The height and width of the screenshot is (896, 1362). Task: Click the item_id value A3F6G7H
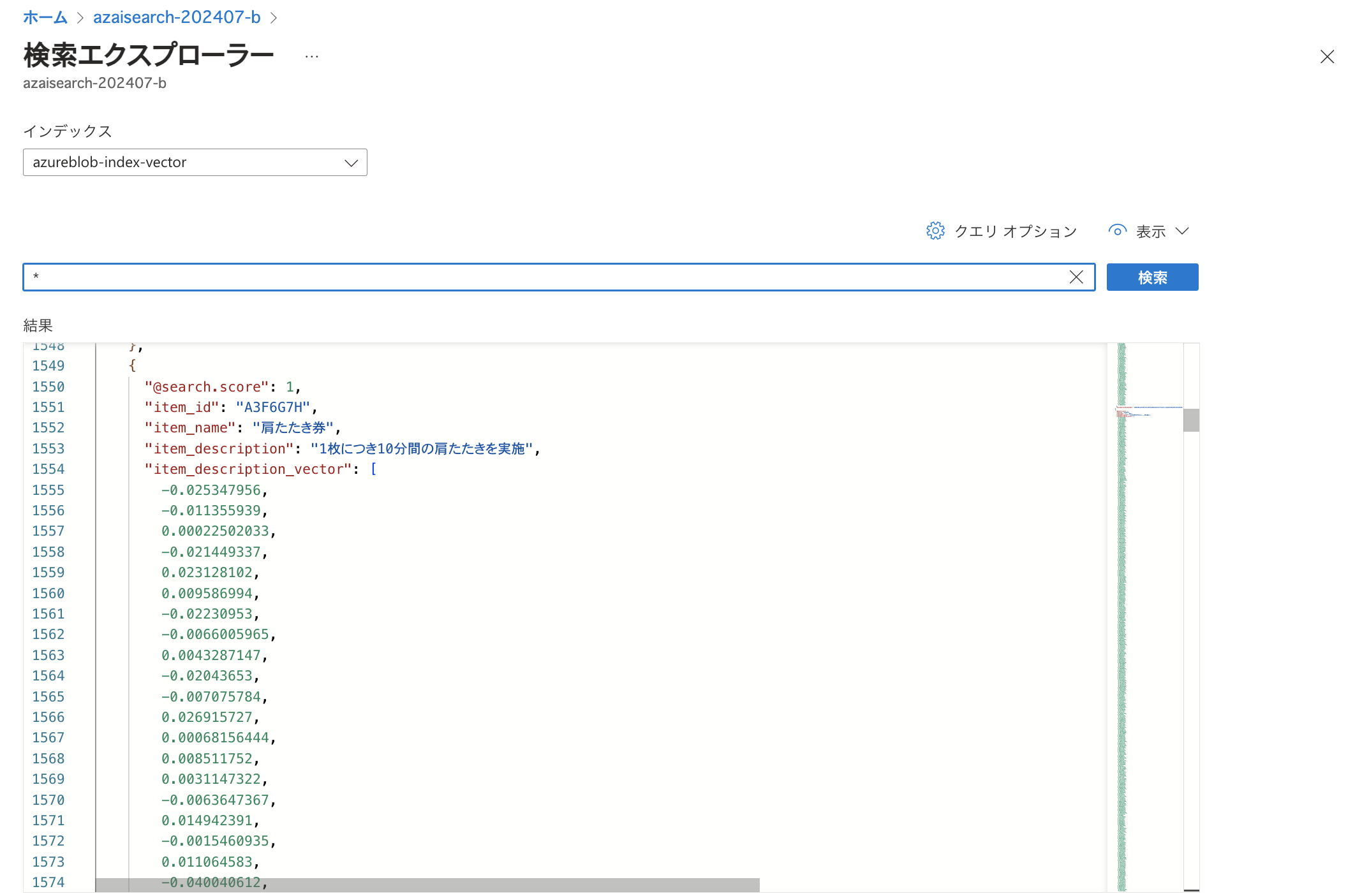pyautogui.click(x=273, y=408)
